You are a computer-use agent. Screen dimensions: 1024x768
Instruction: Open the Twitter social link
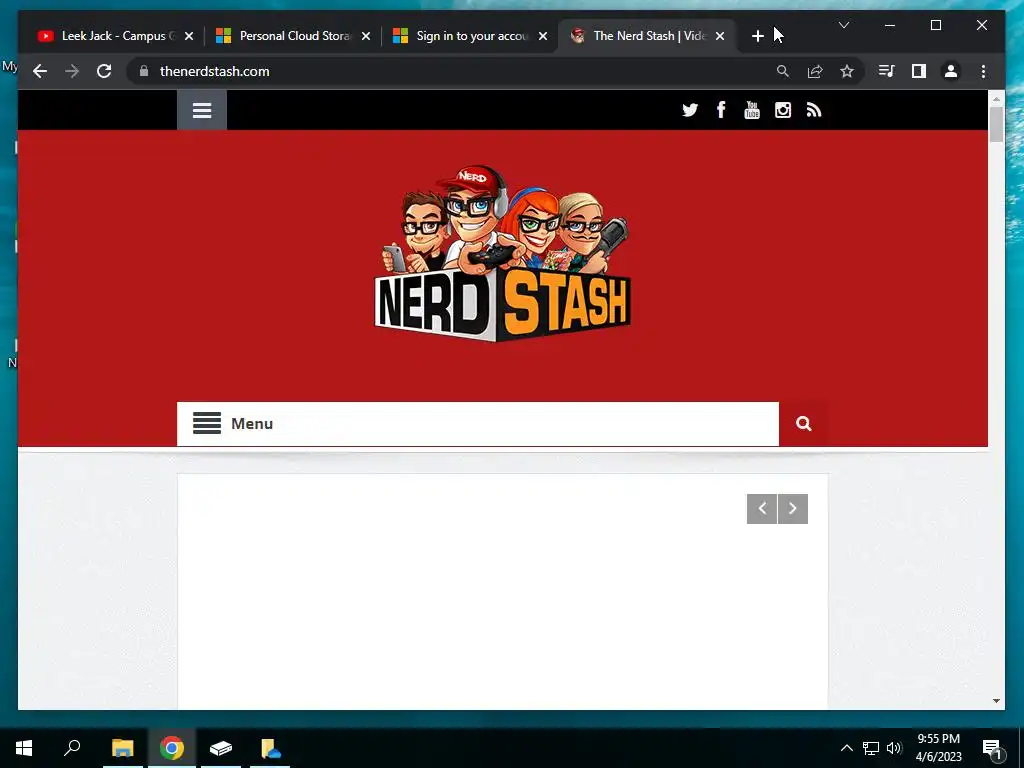(690, 110)
